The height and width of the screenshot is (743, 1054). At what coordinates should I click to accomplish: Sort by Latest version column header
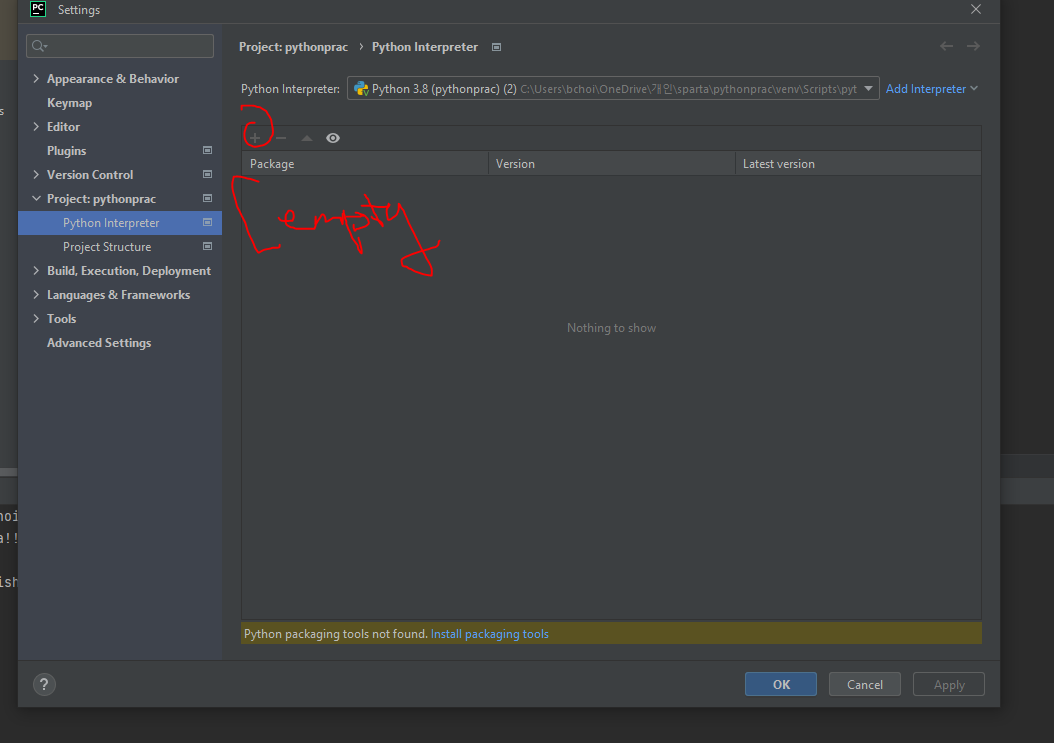click(x=858, y=164)
